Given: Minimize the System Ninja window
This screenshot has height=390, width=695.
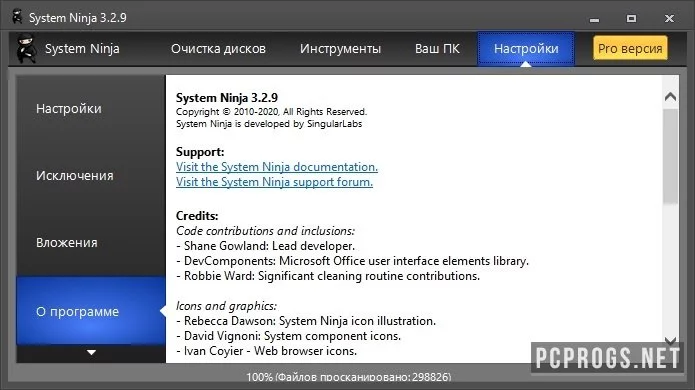Looking at the screenshot, I should coord(594,19).
